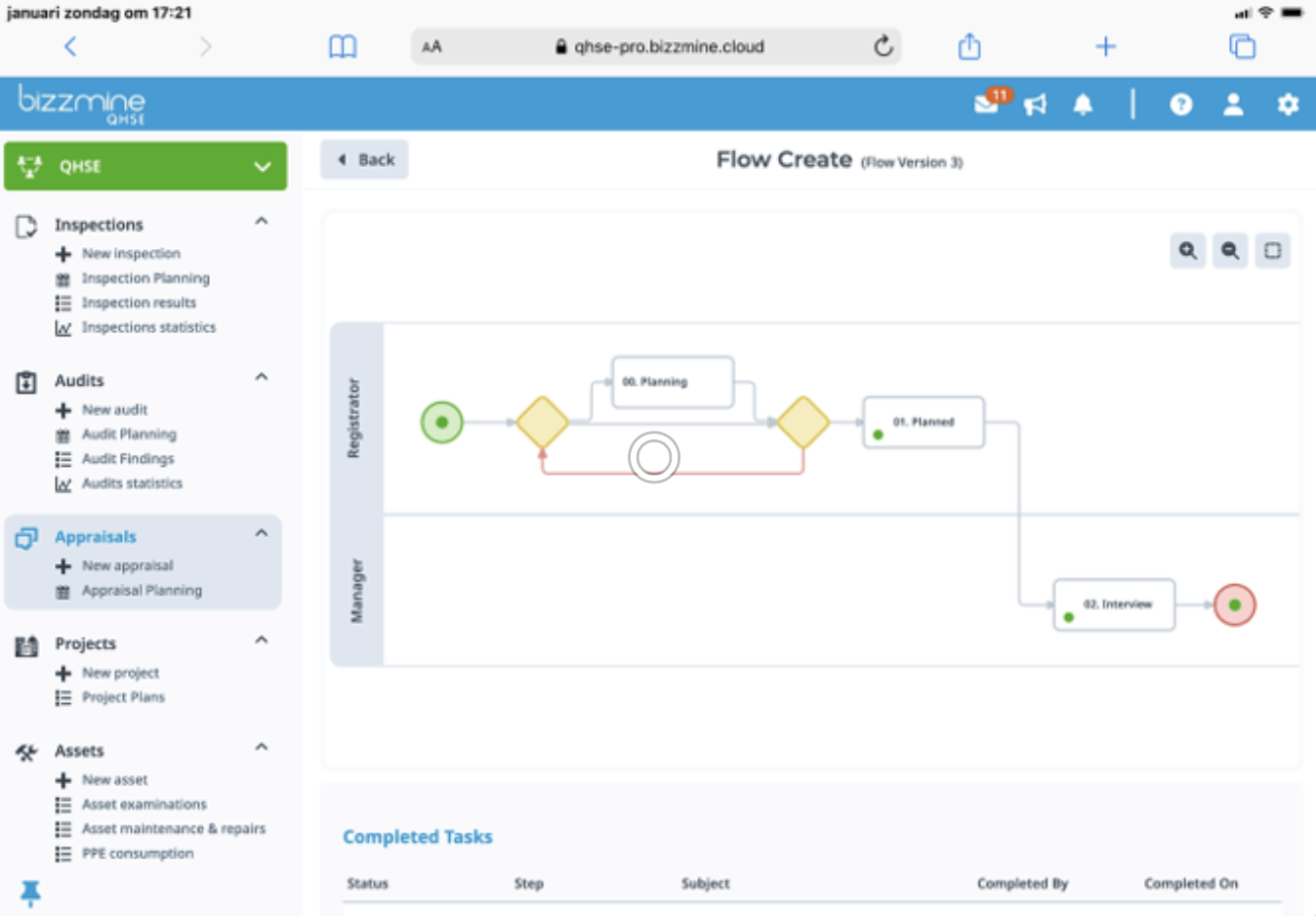Open New inspection

(x=131, y=254)
